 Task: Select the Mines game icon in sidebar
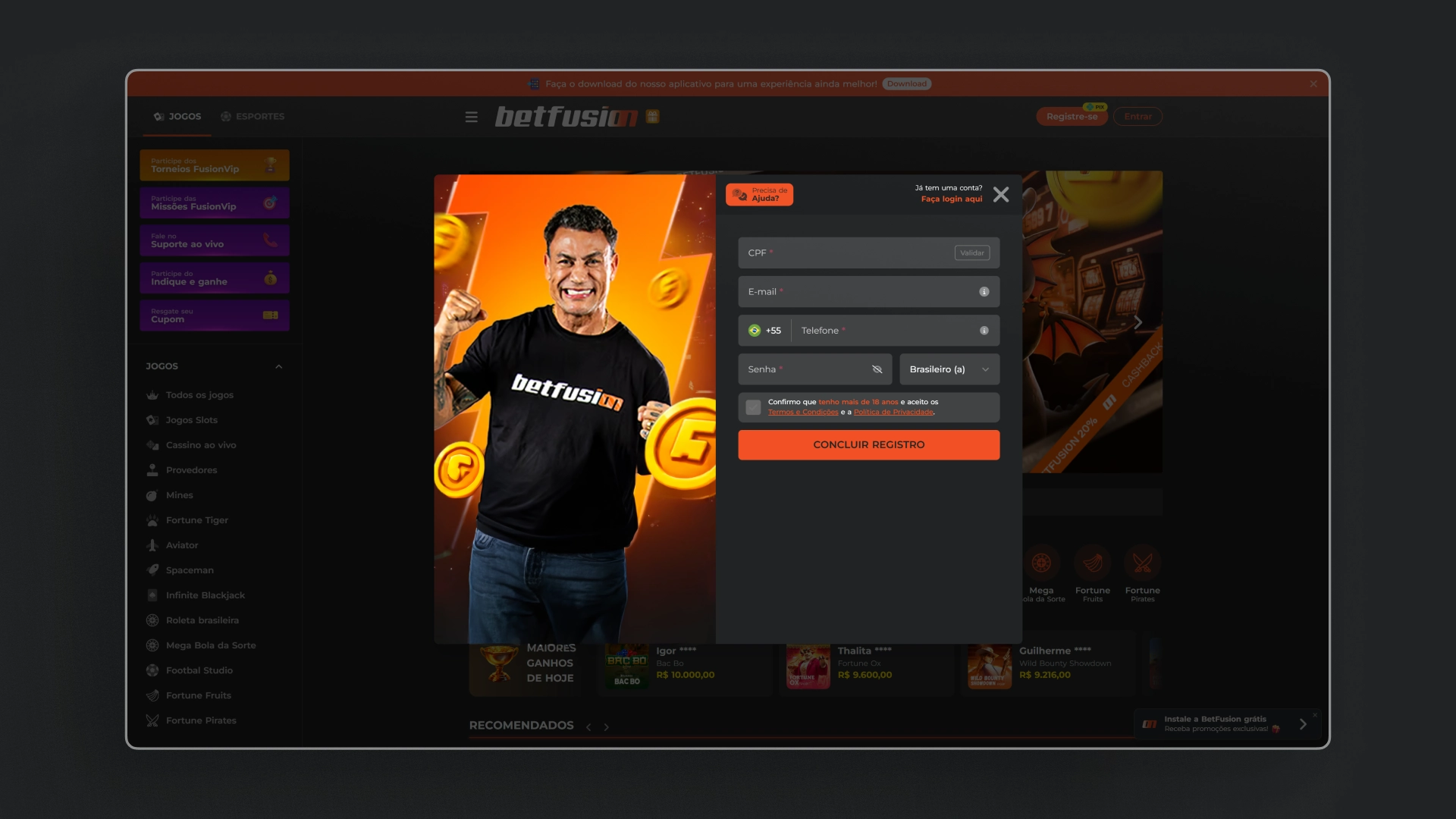[152, 494]
